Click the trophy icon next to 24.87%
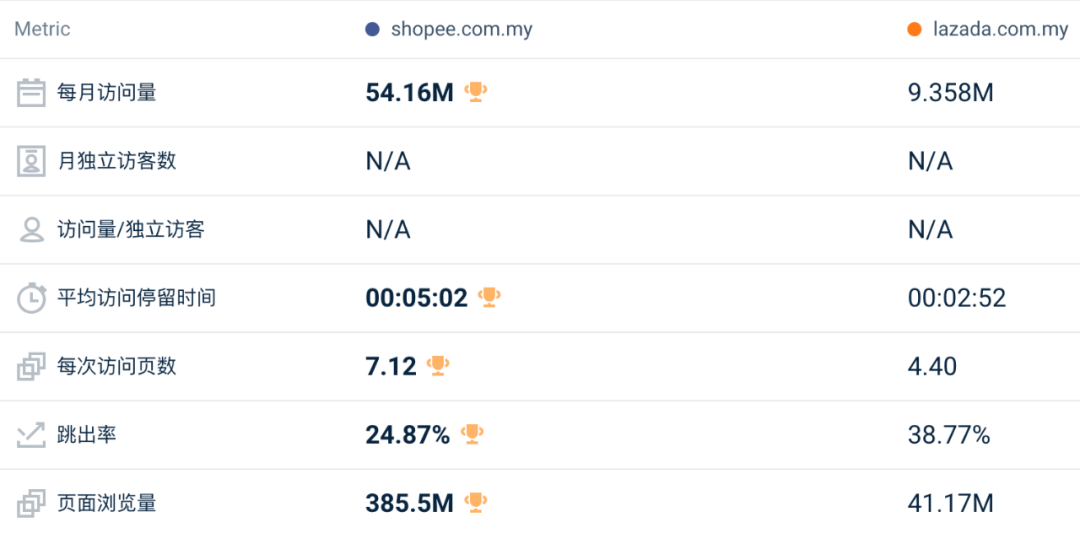The height and width of the screenshot is (533, 1080). [x=472, y=434]
